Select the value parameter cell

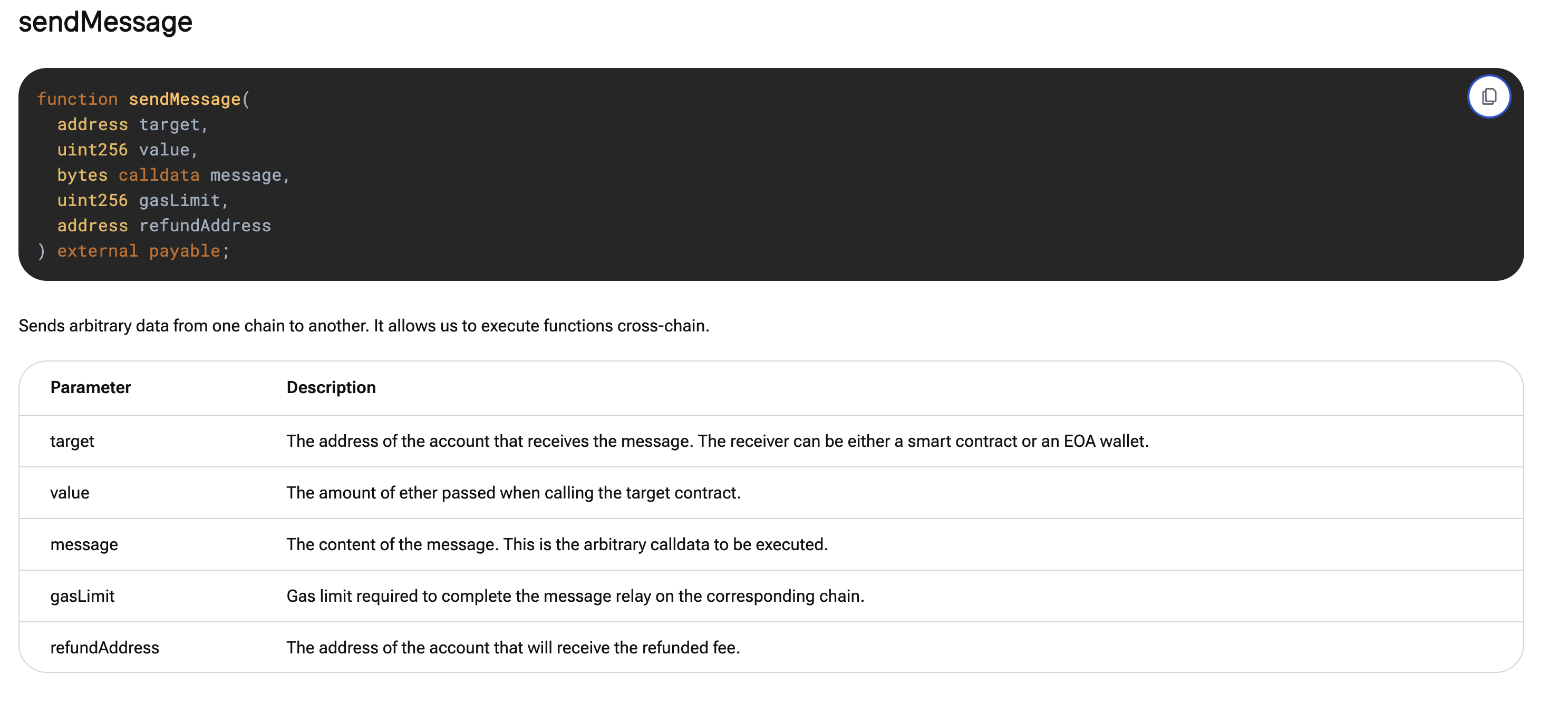(x=70, y=493)
